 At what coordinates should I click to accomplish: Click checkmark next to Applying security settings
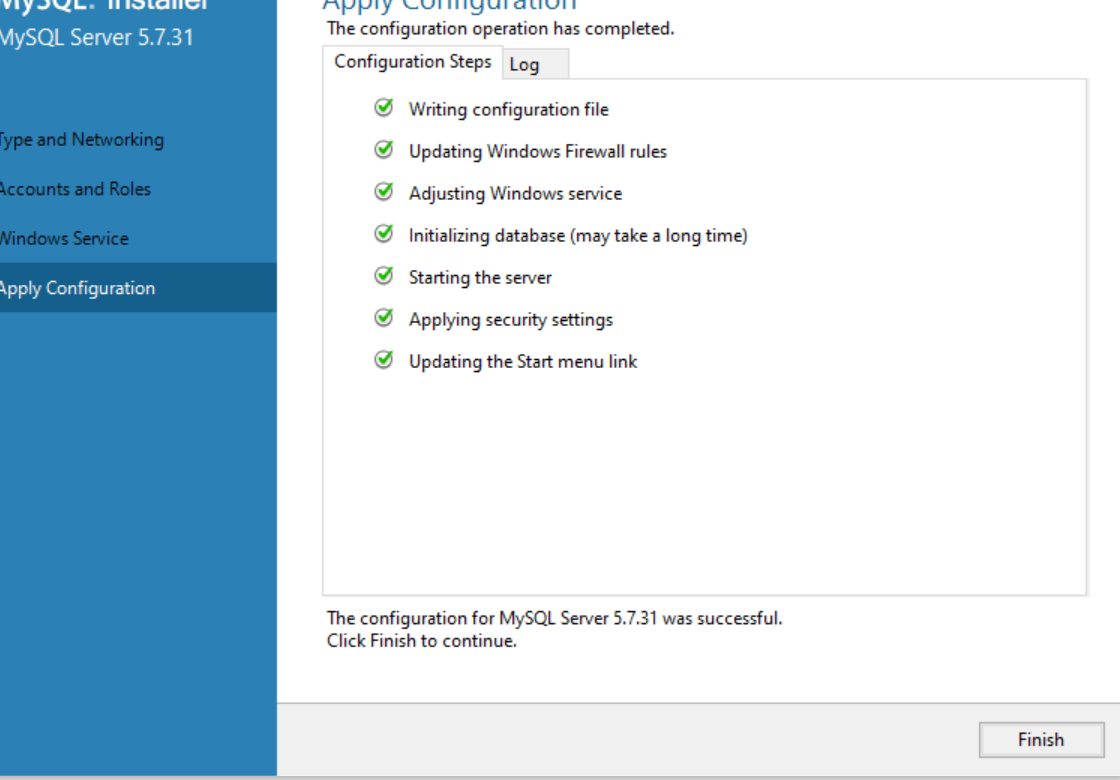click(384, 318)
